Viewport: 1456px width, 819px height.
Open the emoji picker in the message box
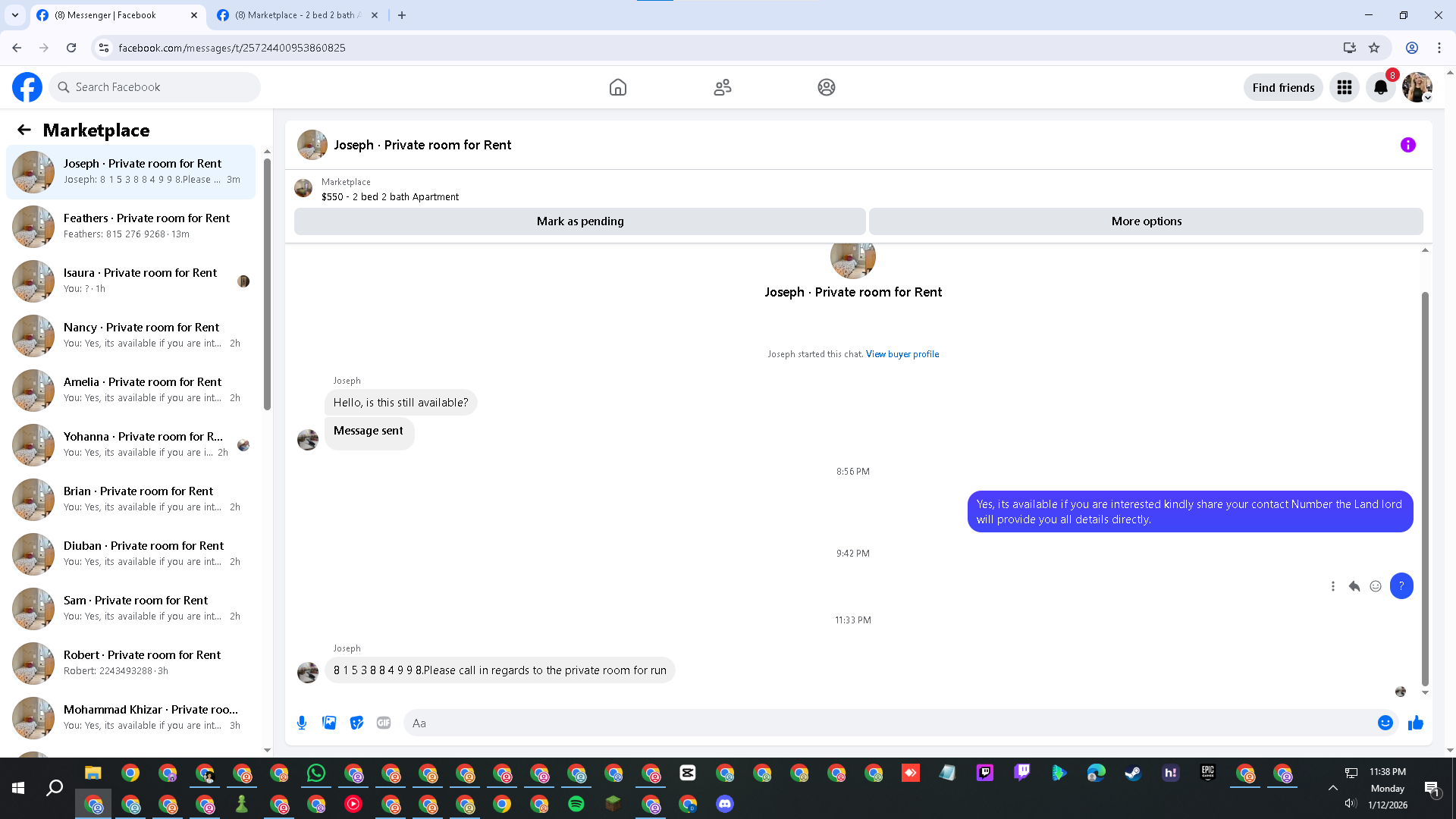click(1385, 723)
